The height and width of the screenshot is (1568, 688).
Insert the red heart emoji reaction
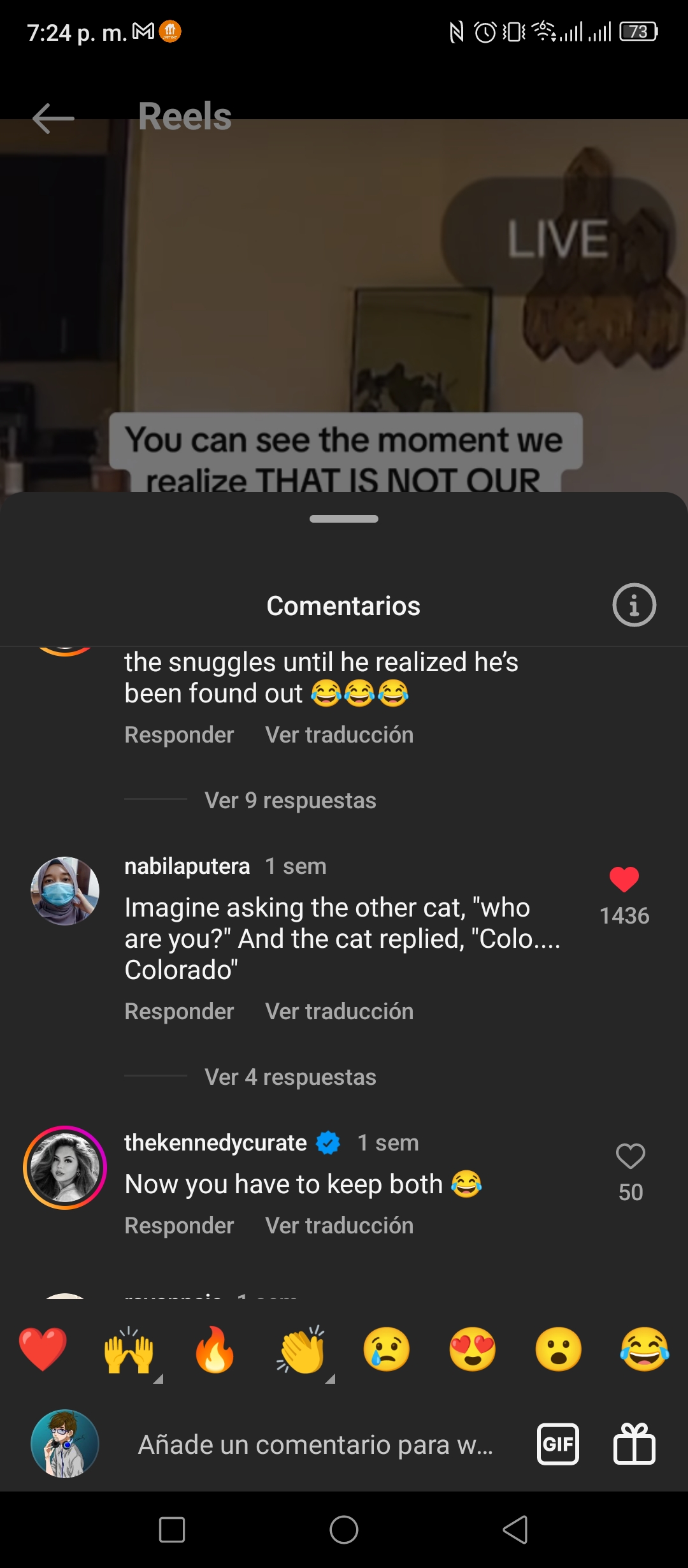[x=43, y=1349]
